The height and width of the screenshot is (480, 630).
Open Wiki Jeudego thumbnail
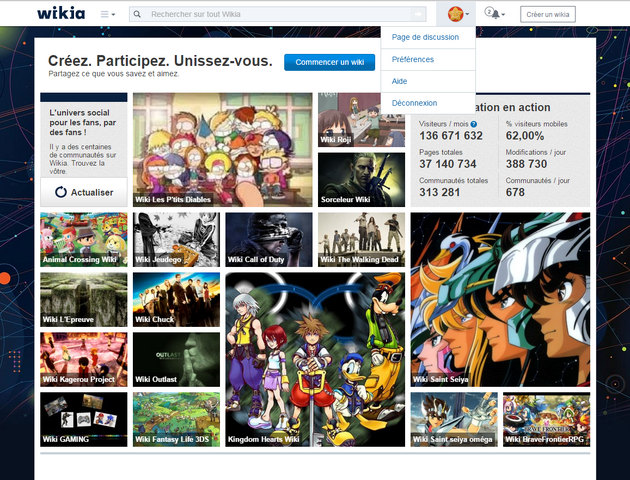click(x=176, y=240)
